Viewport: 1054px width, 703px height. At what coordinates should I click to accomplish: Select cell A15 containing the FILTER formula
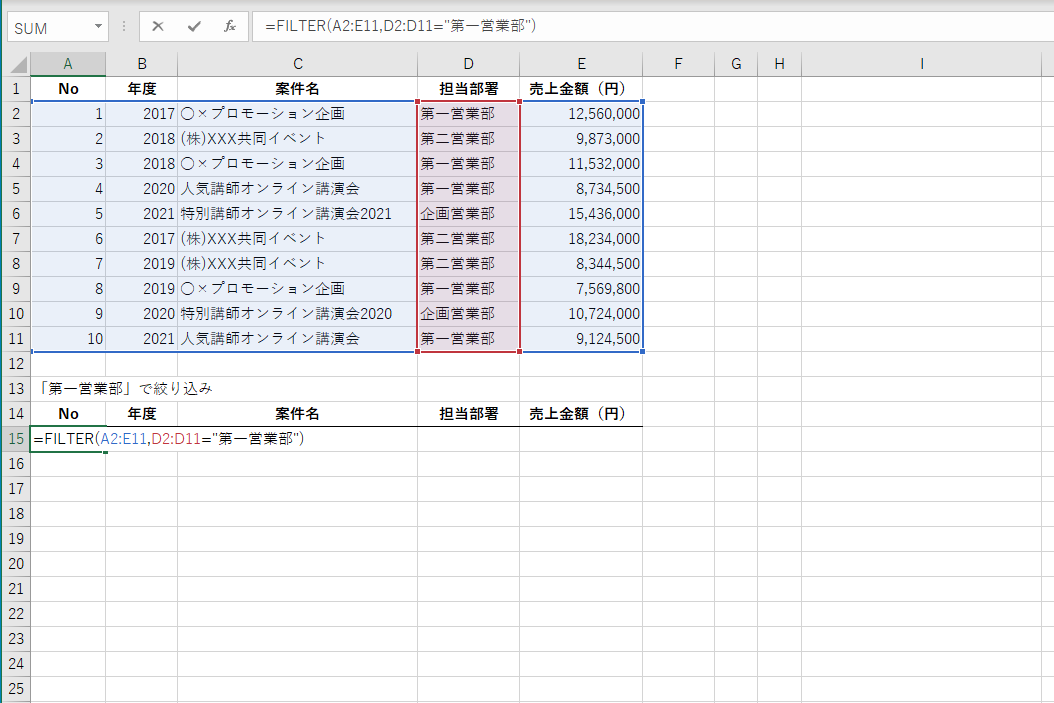pos(67,438)
